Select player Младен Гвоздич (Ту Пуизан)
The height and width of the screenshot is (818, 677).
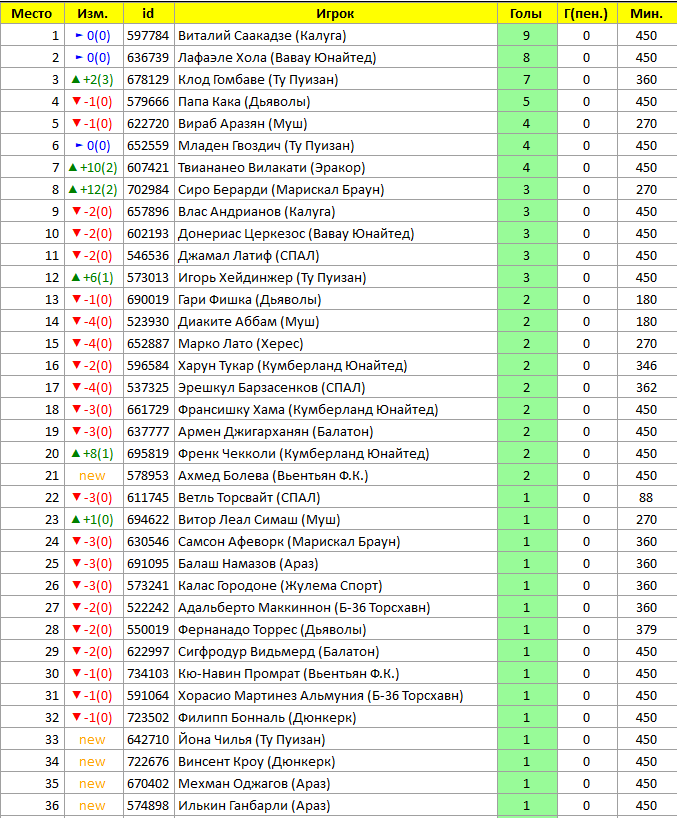tap(266, 146)
